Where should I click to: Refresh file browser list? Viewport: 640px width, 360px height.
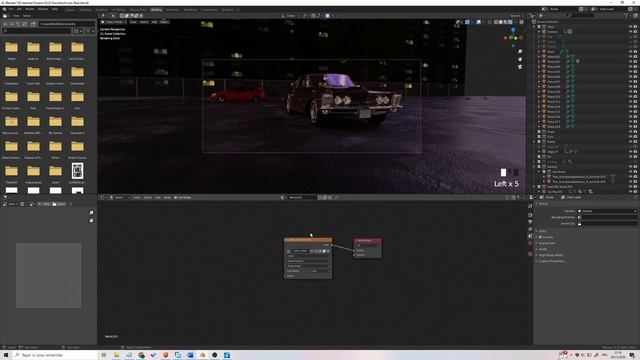[x=25, y=24]
